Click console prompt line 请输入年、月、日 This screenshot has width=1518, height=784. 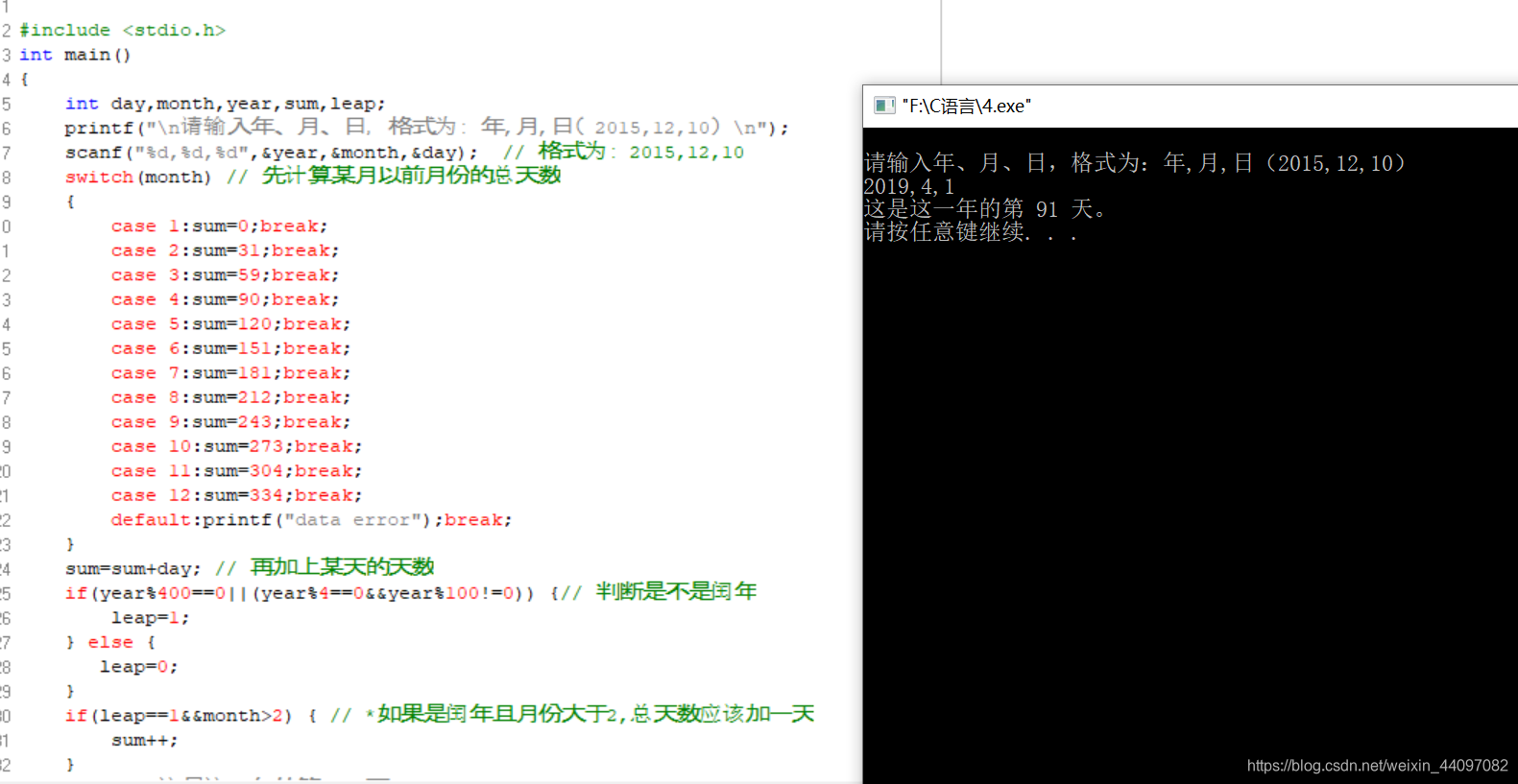(1135, 163)
